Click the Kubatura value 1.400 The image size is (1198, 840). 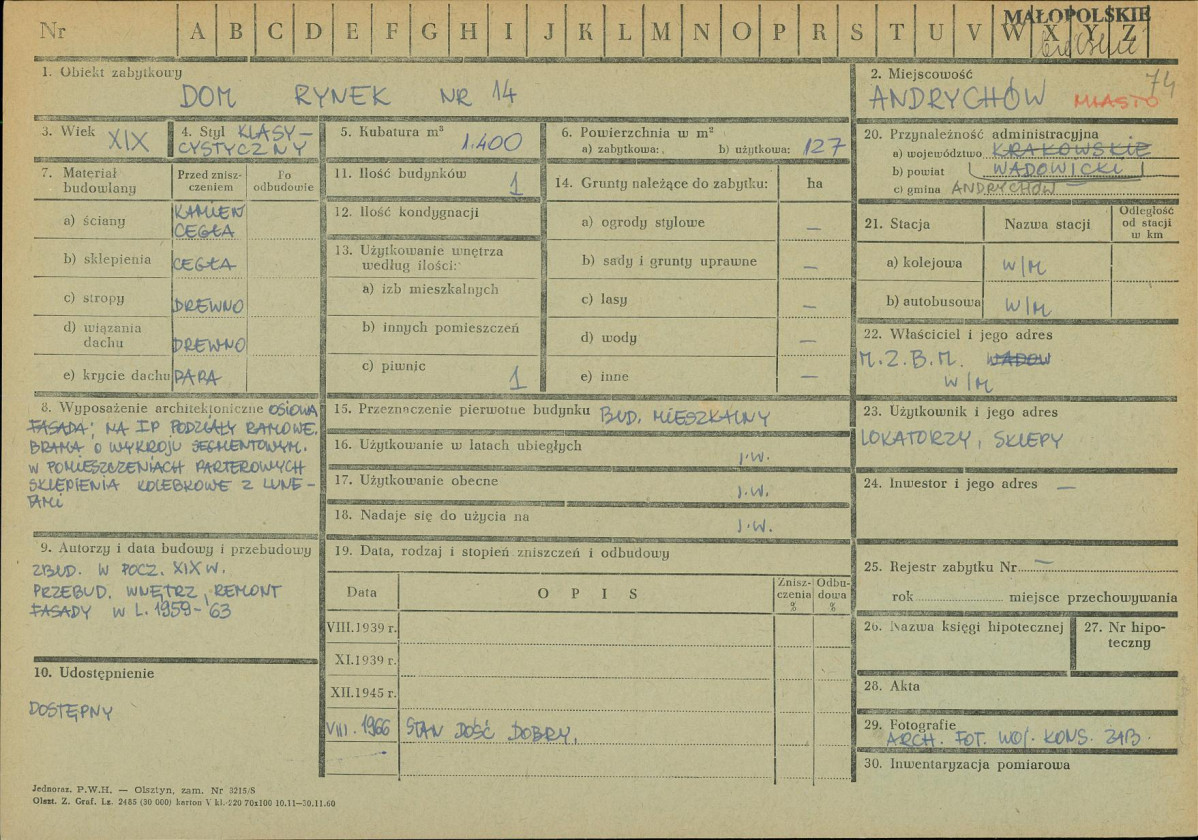[x=490, y=144]
